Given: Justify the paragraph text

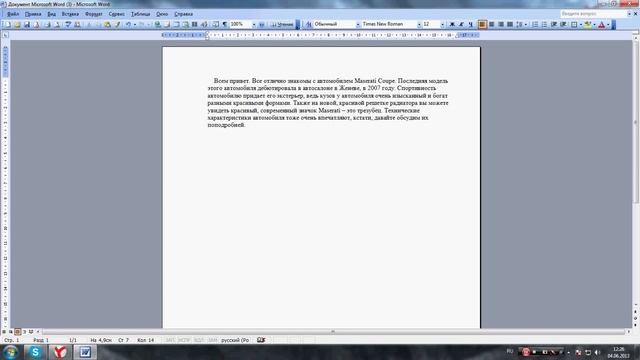Looking at the screenshot, I should (x=510, y=24).
